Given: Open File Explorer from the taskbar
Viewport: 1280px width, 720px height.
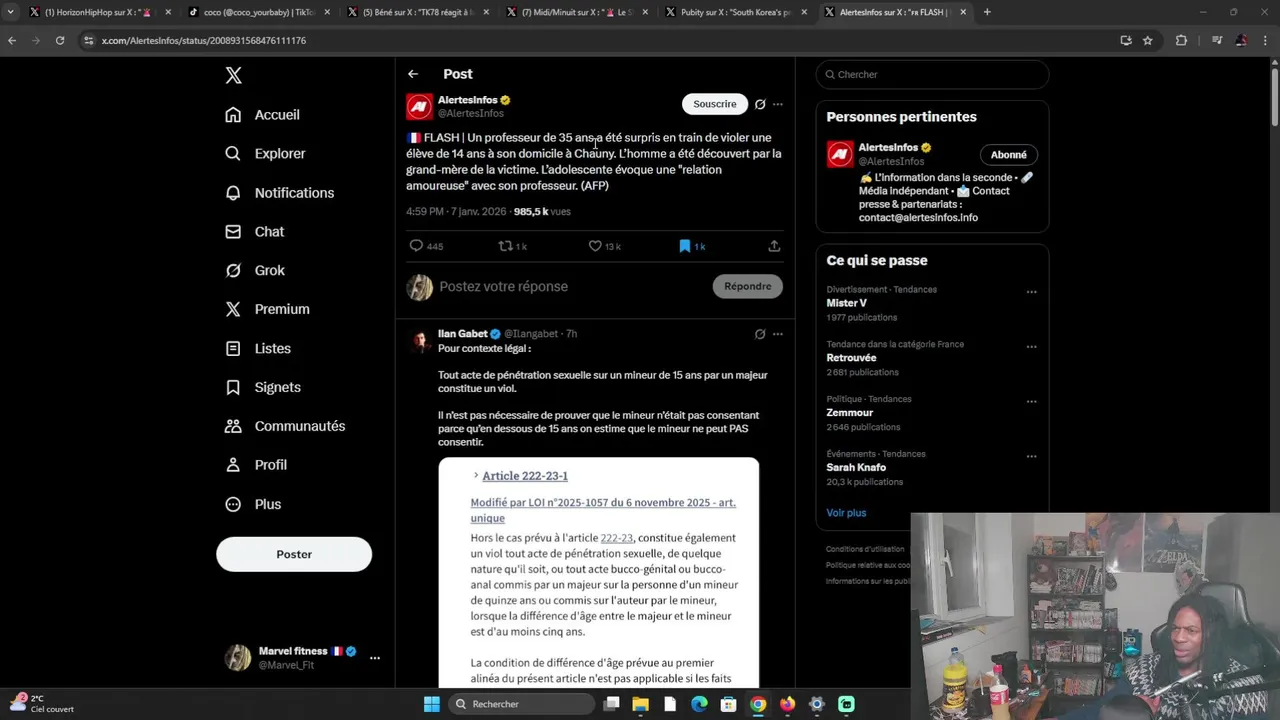Looking at the screenshot, I should click(640, 704).
